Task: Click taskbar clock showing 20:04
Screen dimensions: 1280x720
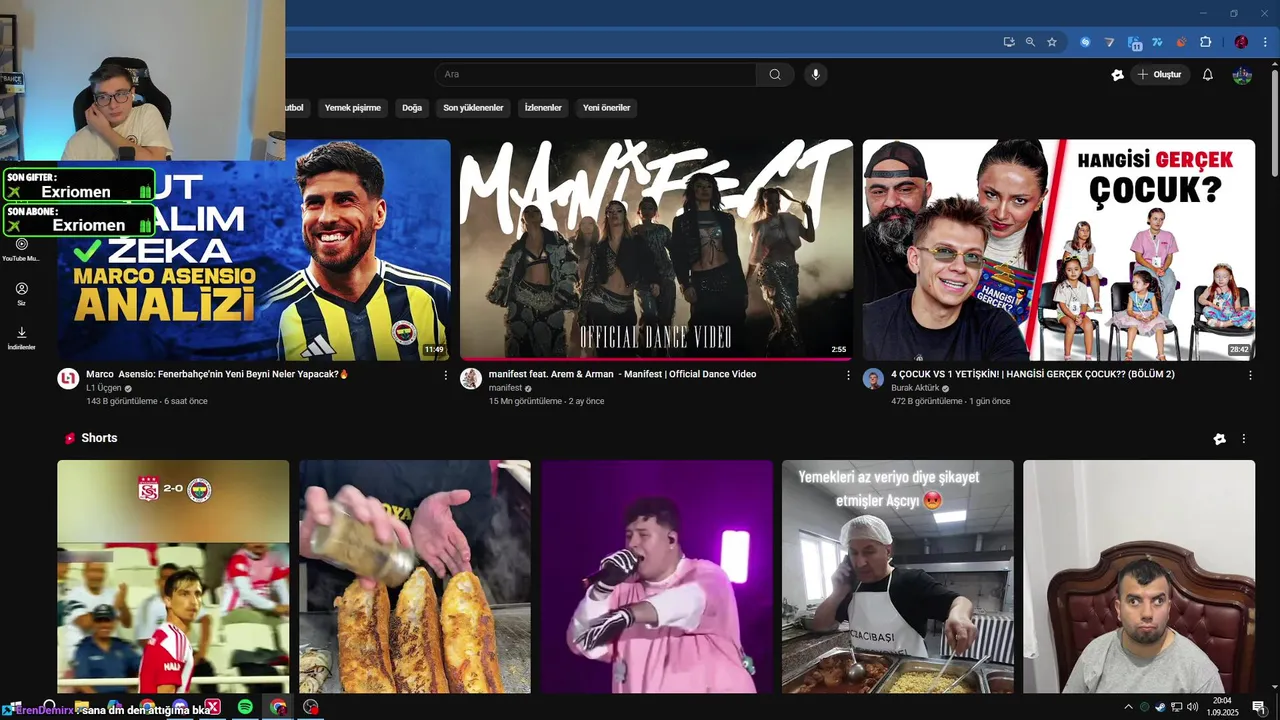Action: 1222,707
